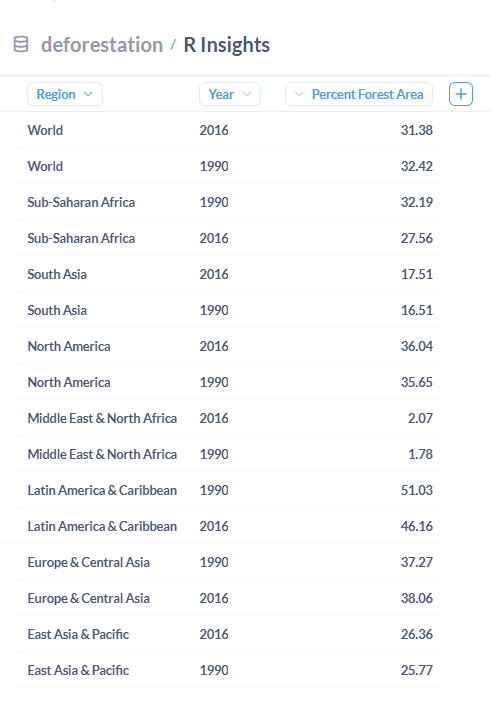Open the Region column header dropdown

click(65, 94)
